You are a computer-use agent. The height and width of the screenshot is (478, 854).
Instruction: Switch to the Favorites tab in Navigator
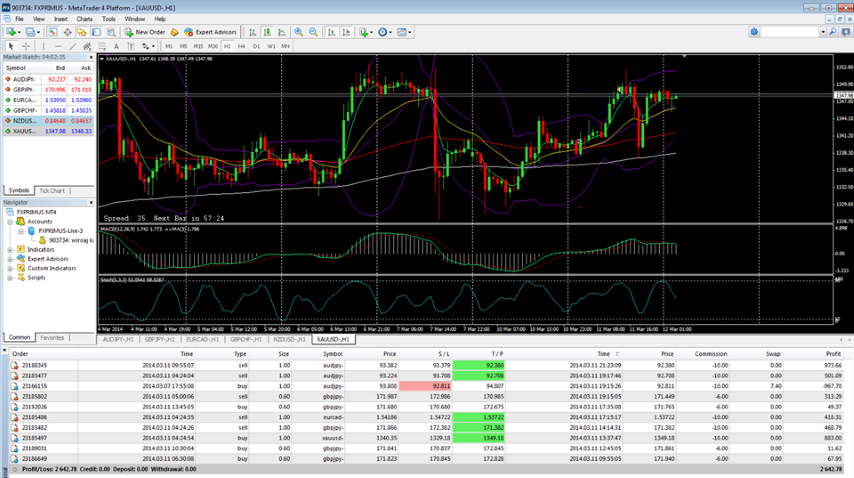(x=52, y=338)
